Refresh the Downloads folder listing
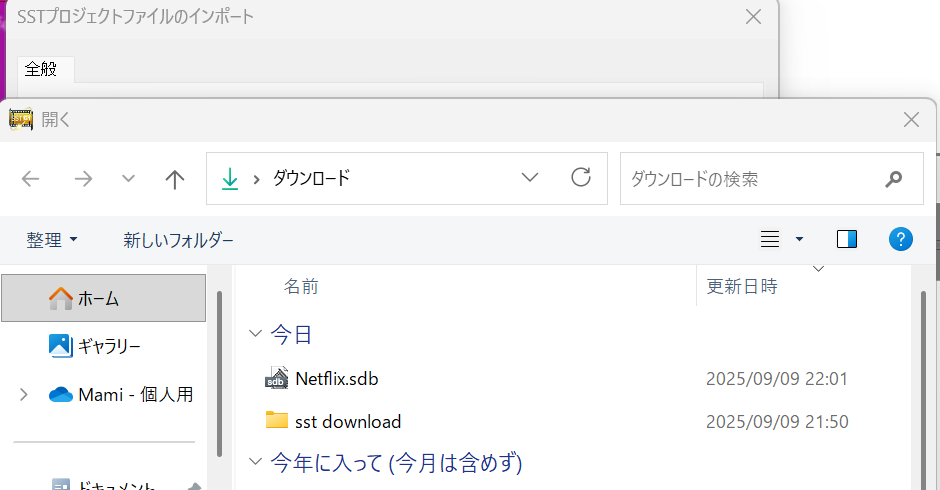The width and height of the screenshot is (940, 490). click(x=581, y=178)
